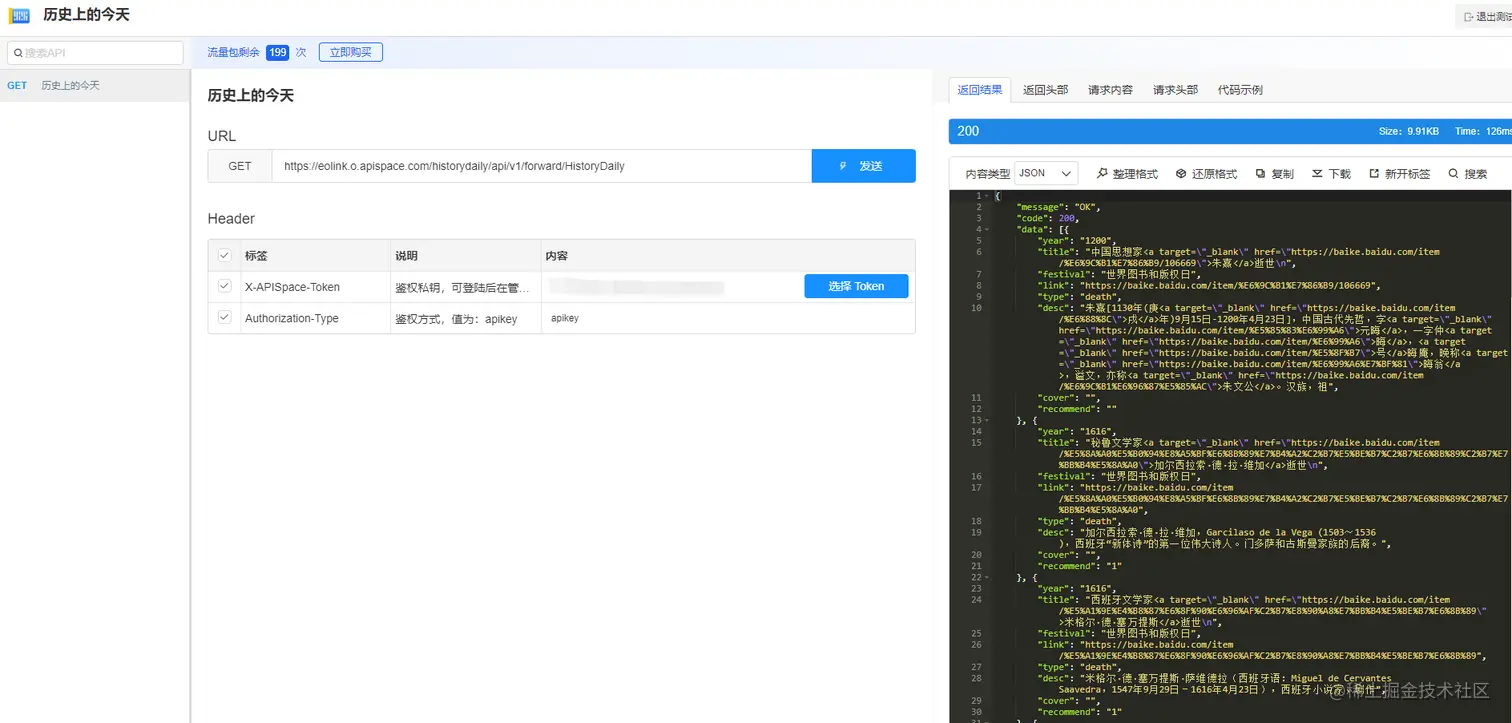
Task: Click the Size: 9.91KB text
Action: pyautogui.click(x=1409, y=131)
